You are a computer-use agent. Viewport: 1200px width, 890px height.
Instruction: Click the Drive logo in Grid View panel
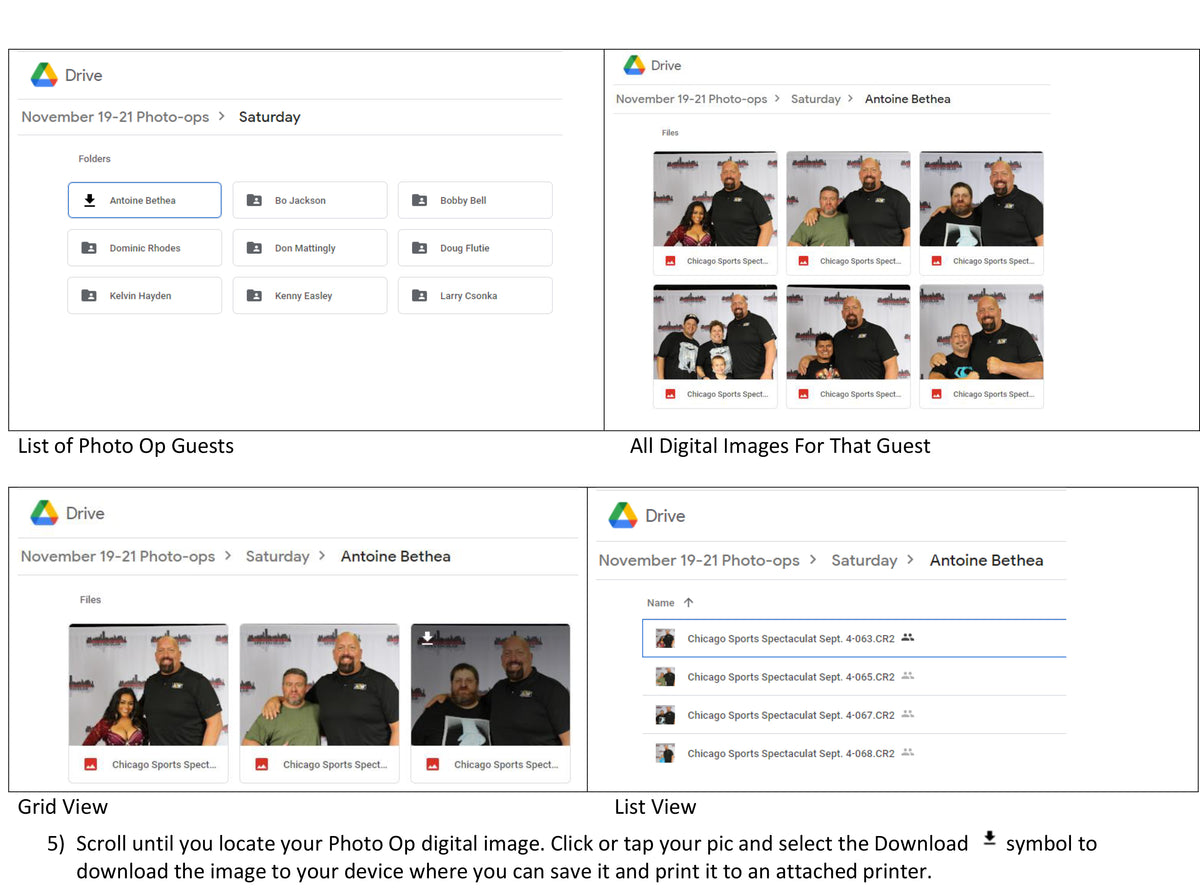point(44,513)
